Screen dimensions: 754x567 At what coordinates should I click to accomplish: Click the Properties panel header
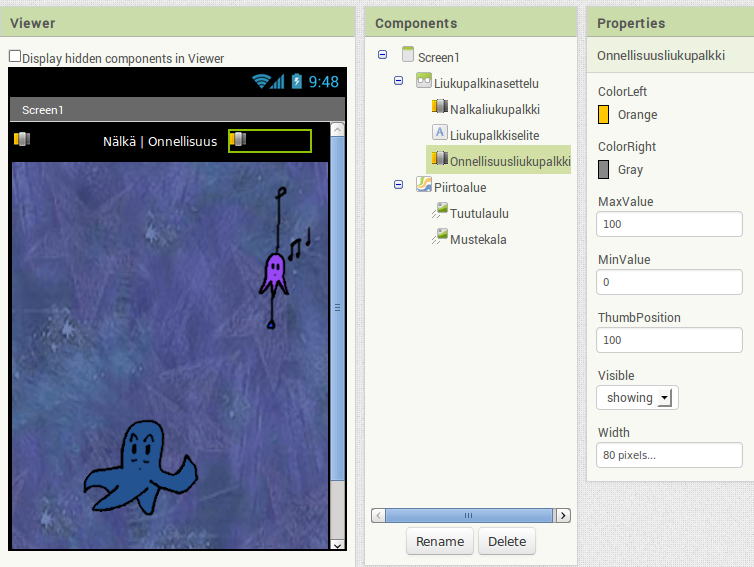coord(670,23)
